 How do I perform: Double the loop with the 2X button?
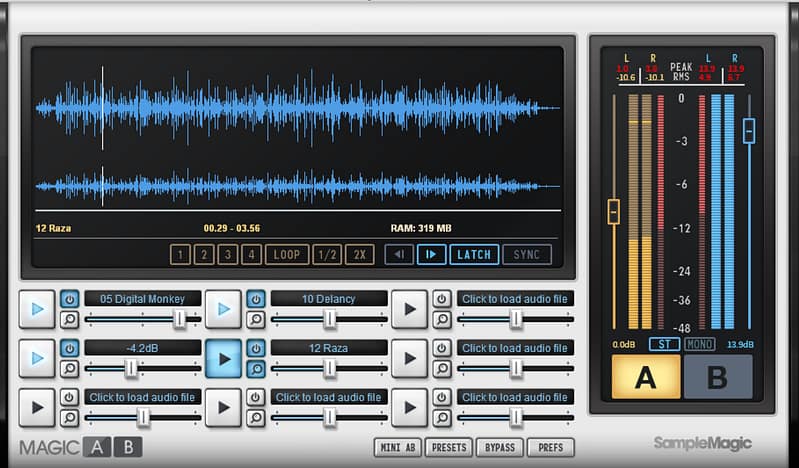pos(360,254)
